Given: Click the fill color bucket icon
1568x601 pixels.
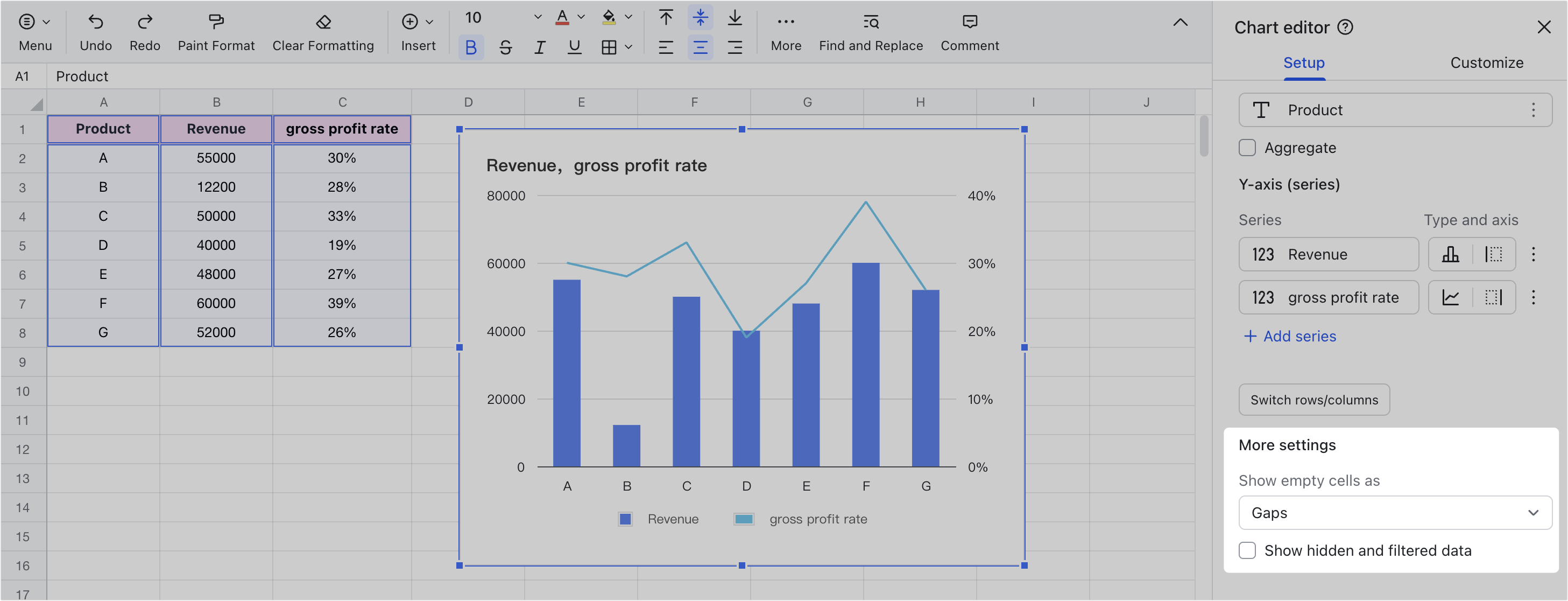Looking at the screenshot, I should 609,18.
